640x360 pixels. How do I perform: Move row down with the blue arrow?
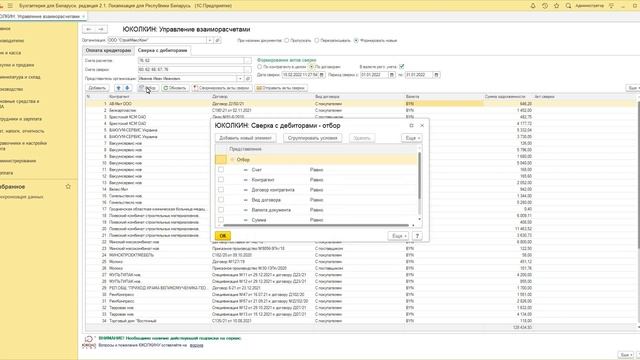[x=127, y=88]
